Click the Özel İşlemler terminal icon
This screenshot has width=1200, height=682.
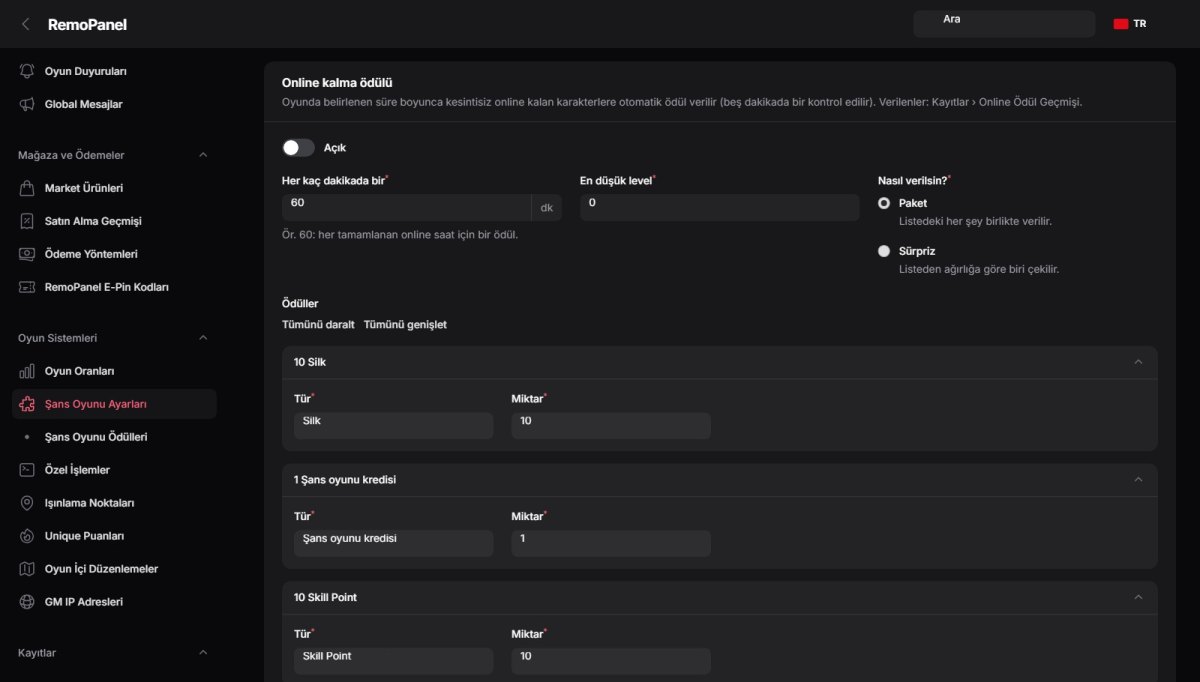click(27, 470)
